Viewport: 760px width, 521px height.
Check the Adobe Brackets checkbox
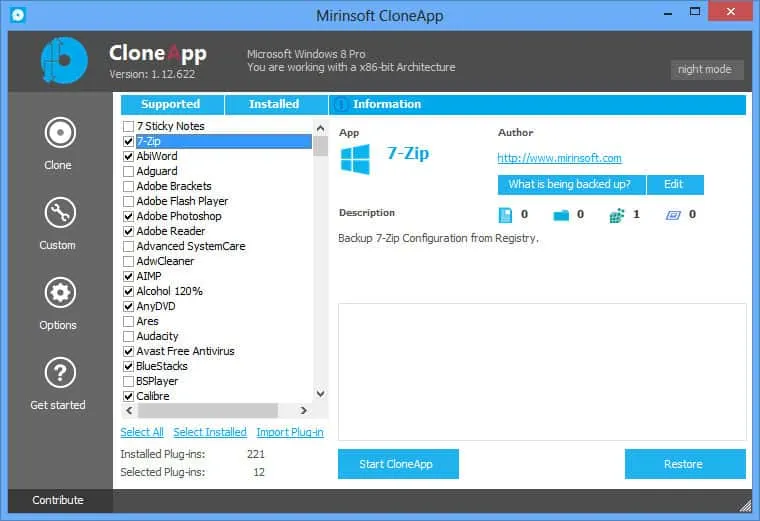pyautogui.click(x=128, y=187)
